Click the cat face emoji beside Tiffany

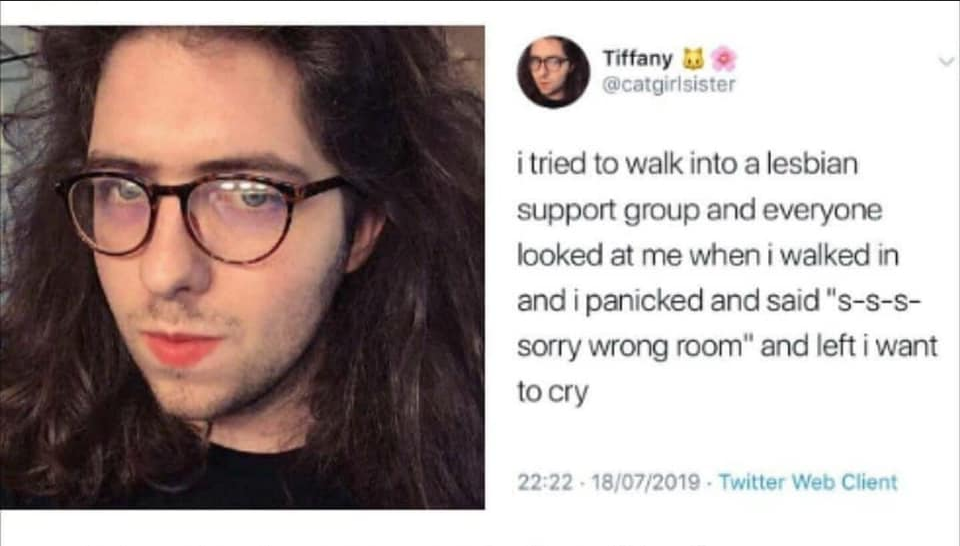click(x=692, y=59)
